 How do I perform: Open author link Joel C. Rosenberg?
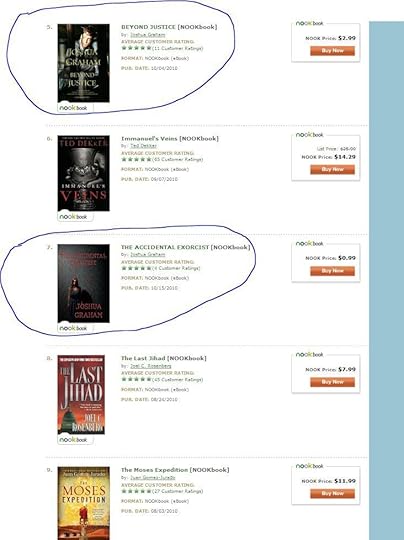151,366
